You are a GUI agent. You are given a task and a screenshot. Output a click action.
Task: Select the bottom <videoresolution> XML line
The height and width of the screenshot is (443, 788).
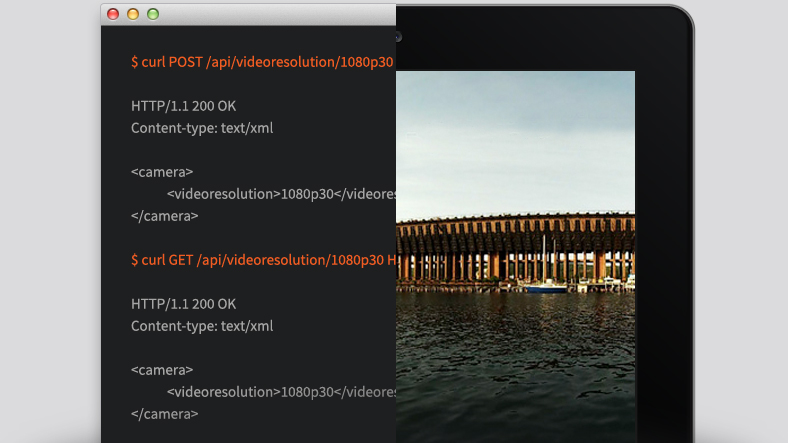pos(281,392)
